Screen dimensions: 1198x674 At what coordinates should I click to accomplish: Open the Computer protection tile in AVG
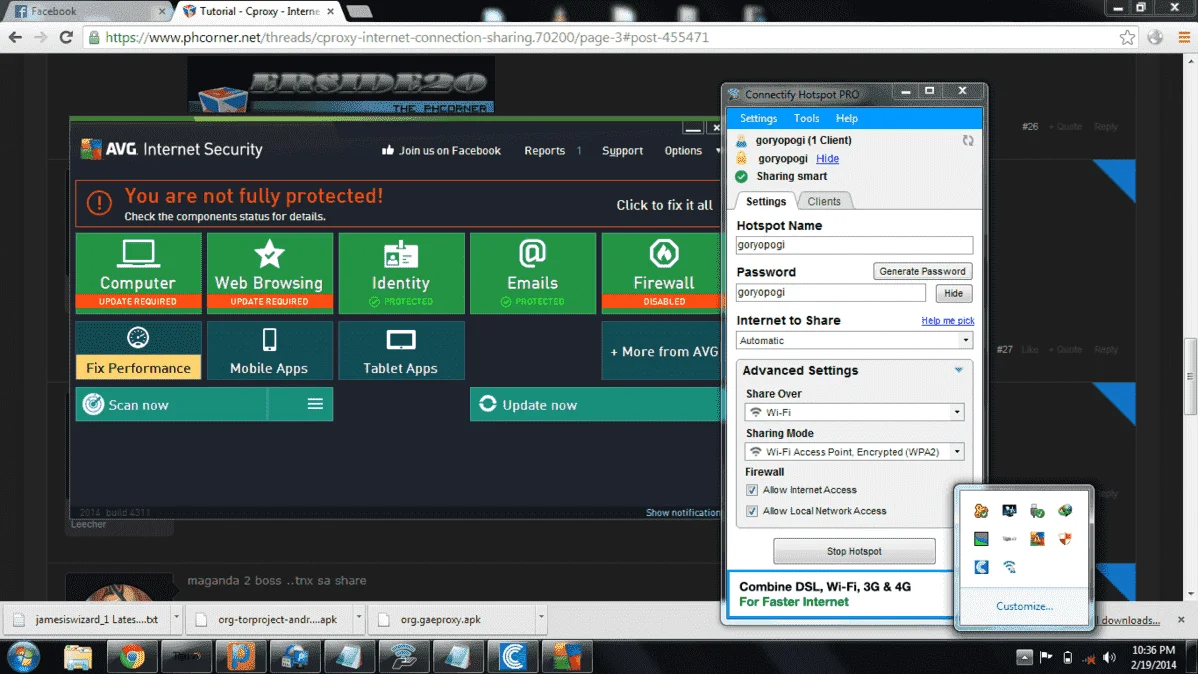138,273
